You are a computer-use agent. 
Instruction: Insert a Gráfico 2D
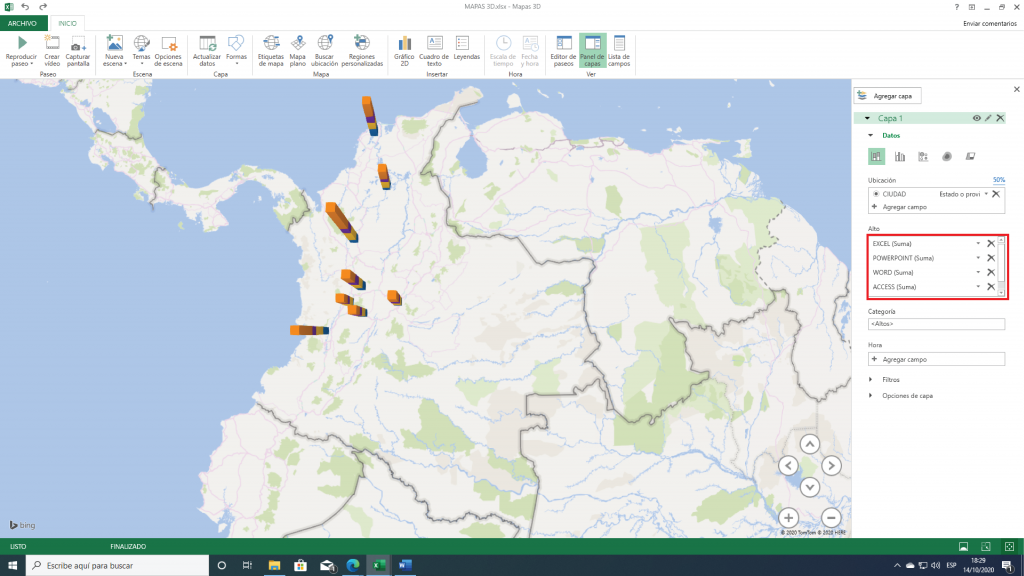pos(404,51)
